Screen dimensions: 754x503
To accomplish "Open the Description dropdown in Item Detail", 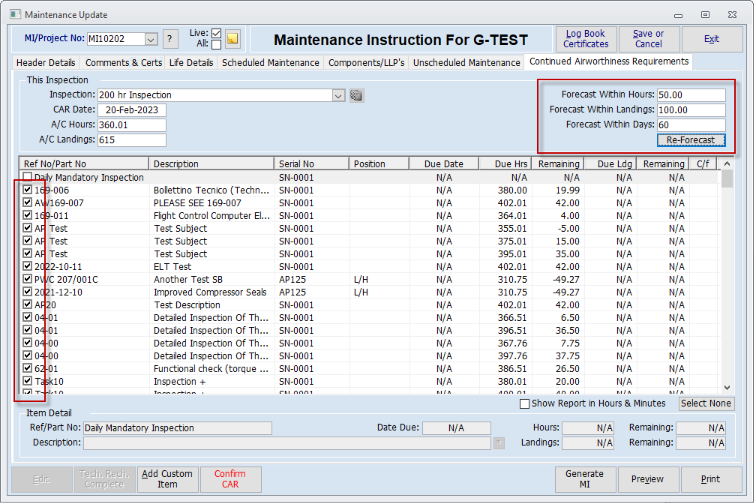I will click(498, 442).
